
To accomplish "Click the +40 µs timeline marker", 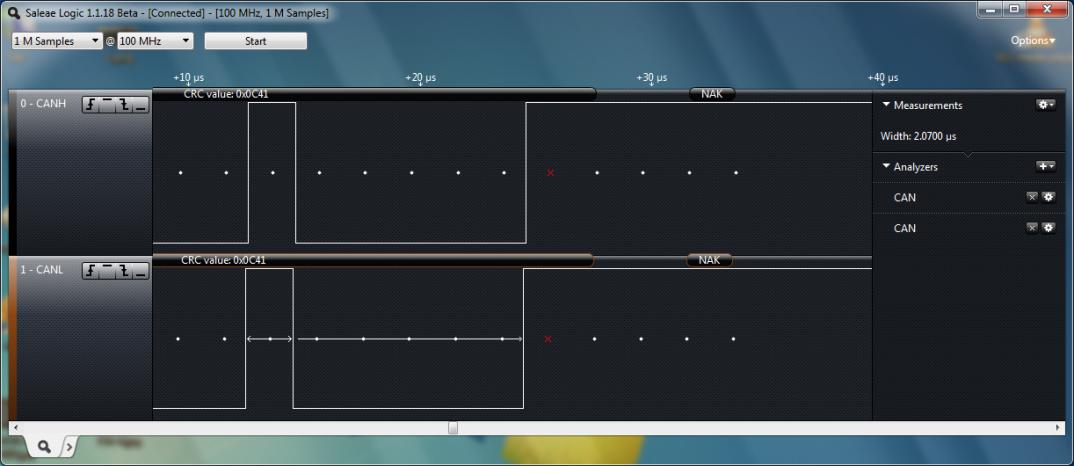I will 882,78.
